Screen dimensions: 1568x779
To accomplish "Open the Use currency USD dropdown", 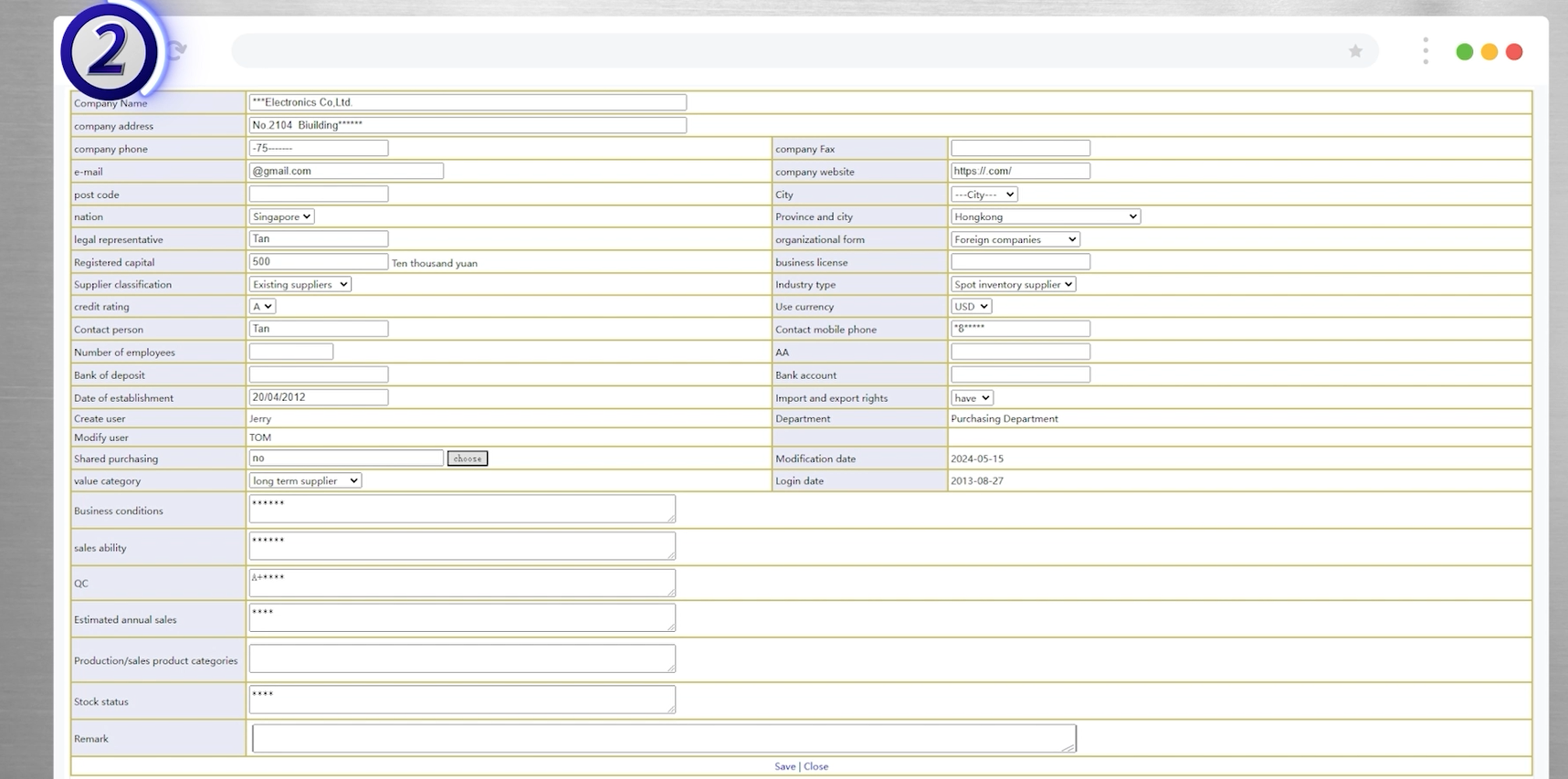I will [x=971, y=307].
